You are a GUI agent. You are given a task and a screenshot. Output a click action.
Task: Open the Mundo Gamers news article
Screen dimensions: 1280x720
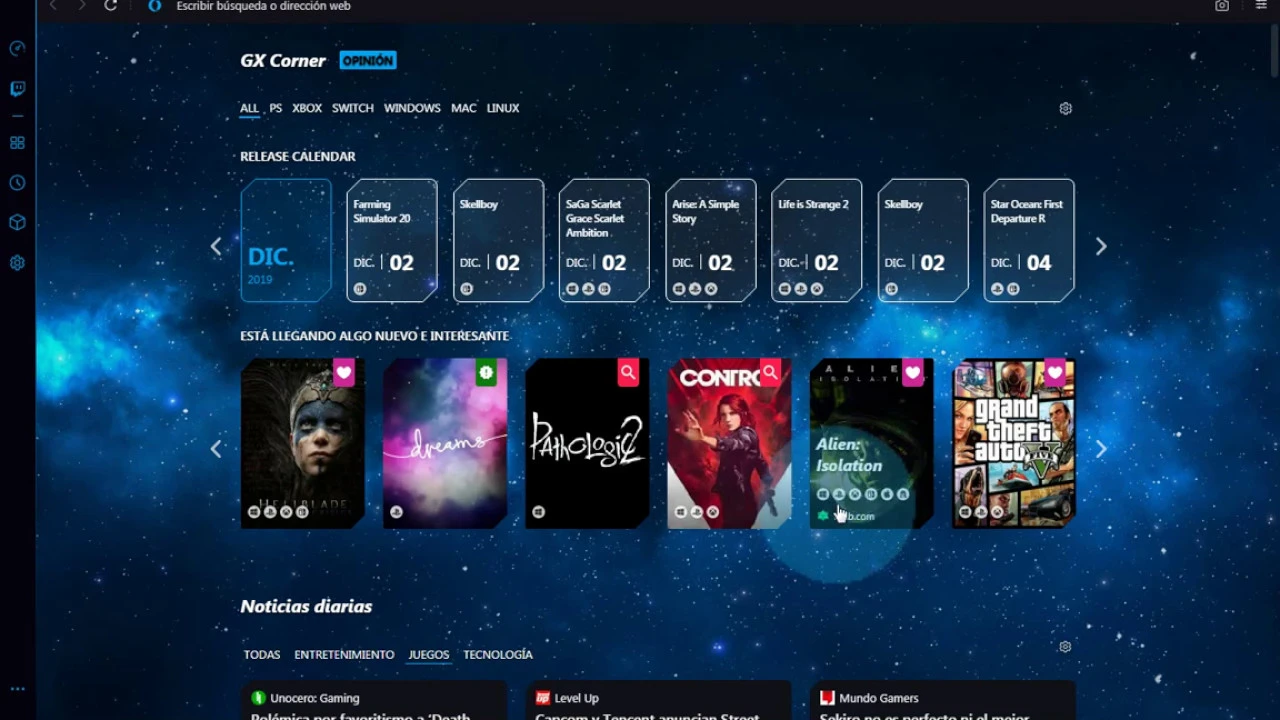(943, 700)
